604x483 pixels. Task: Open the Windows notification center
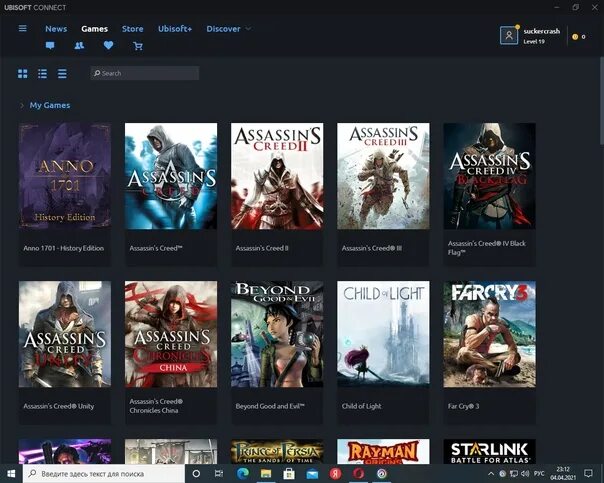tap(588, 474)
